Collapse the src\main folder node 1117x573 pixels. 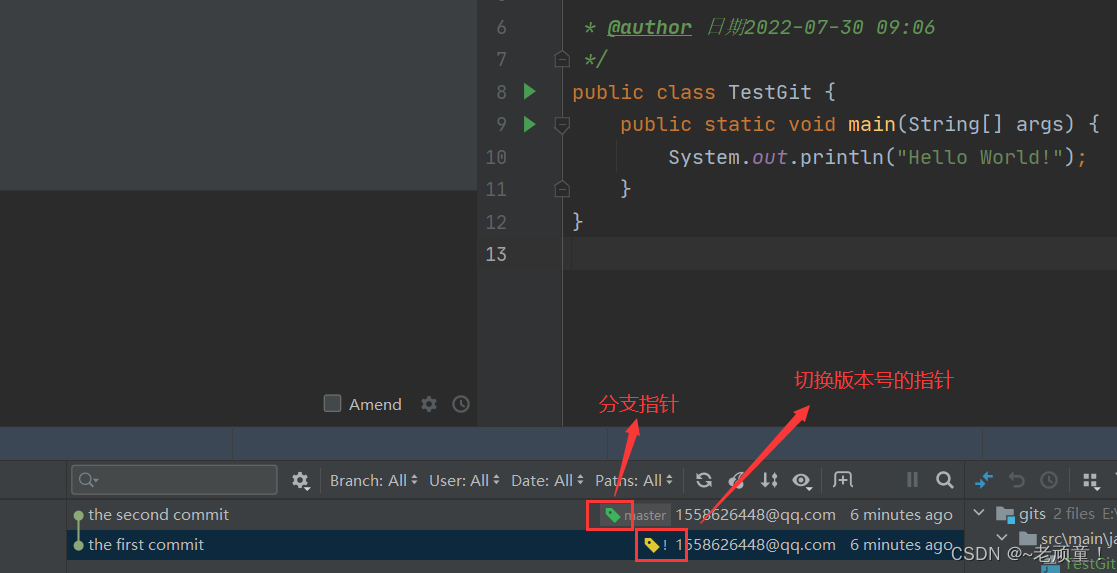pos(1002,537)
